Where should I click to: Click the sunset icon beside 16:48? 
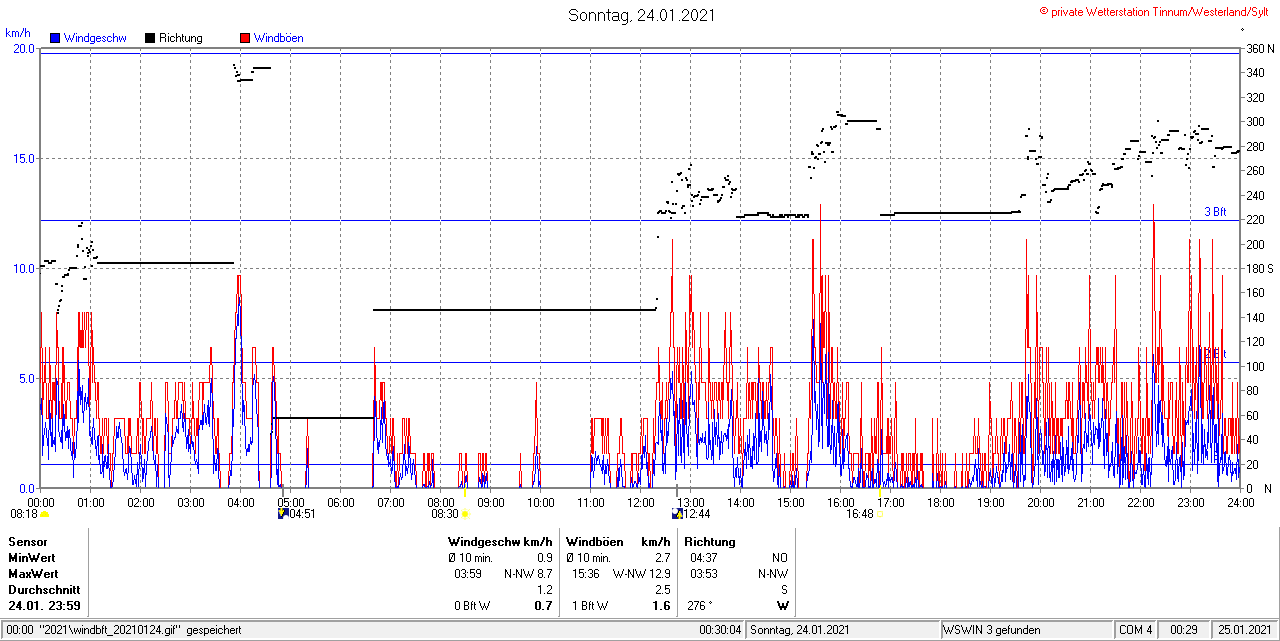click(x=881, y=514)
